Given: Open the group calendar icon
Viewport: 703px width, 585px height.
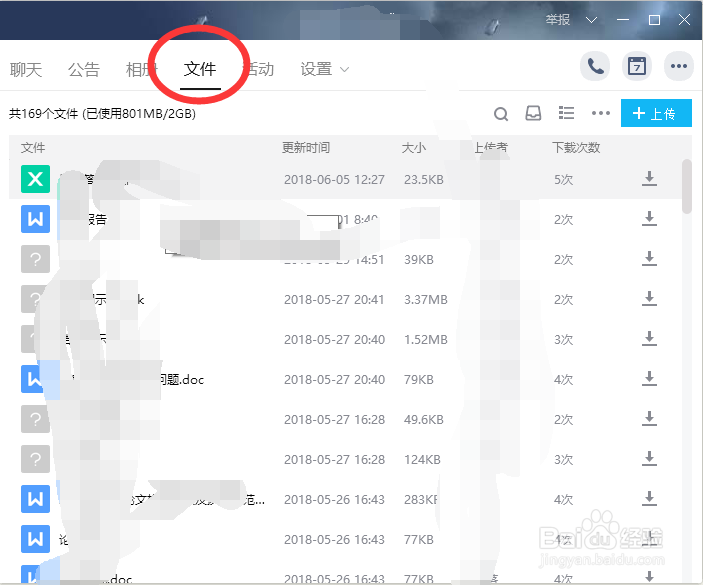Looking at the screenshot, I should (637, 67).
